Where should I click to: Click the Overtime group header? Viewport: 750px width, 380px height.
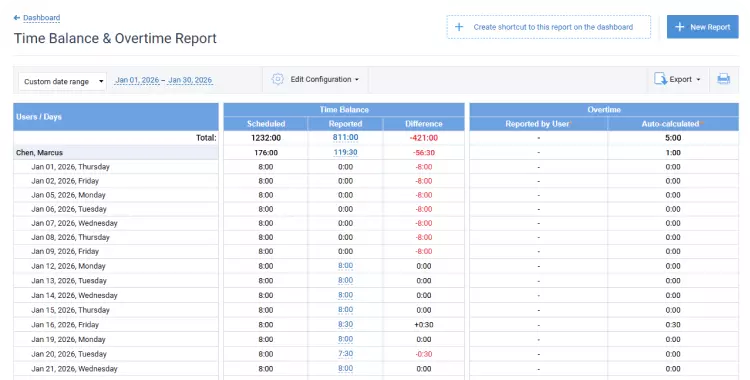coord(604,110)
